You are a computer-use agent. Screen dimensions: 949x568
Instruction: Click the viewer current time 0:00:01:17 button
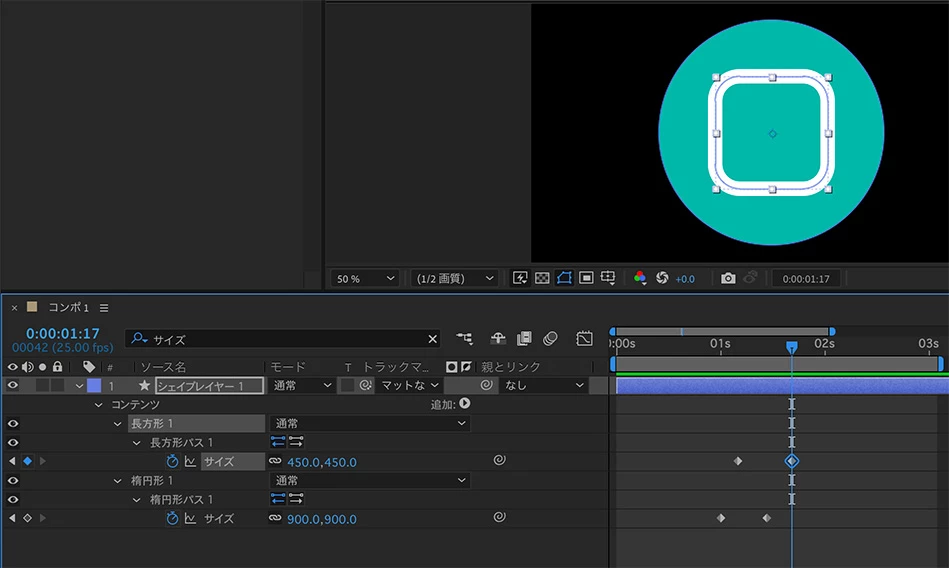[806, 279]
